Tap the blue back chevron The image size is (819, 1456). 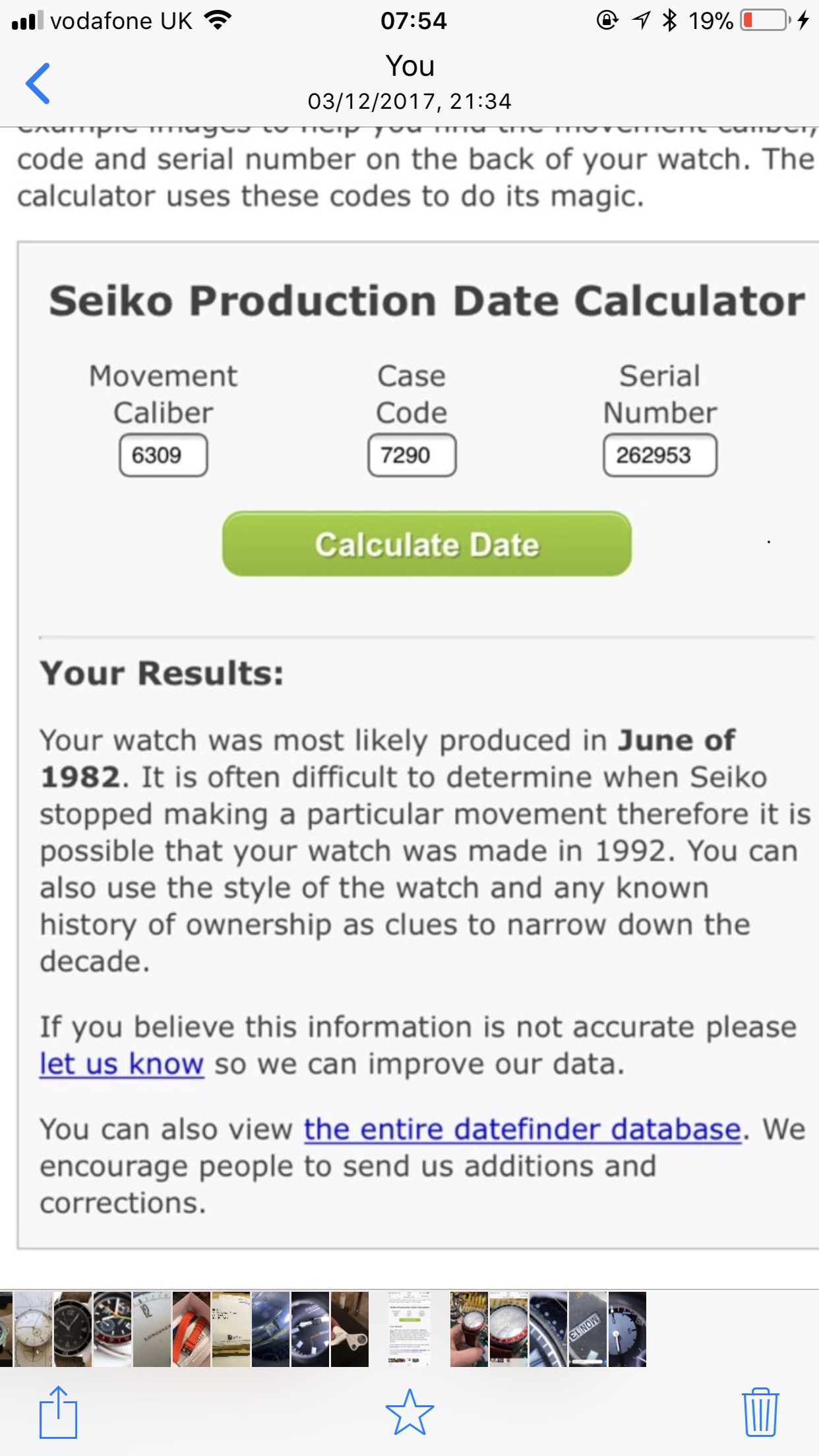pos(38,84)
